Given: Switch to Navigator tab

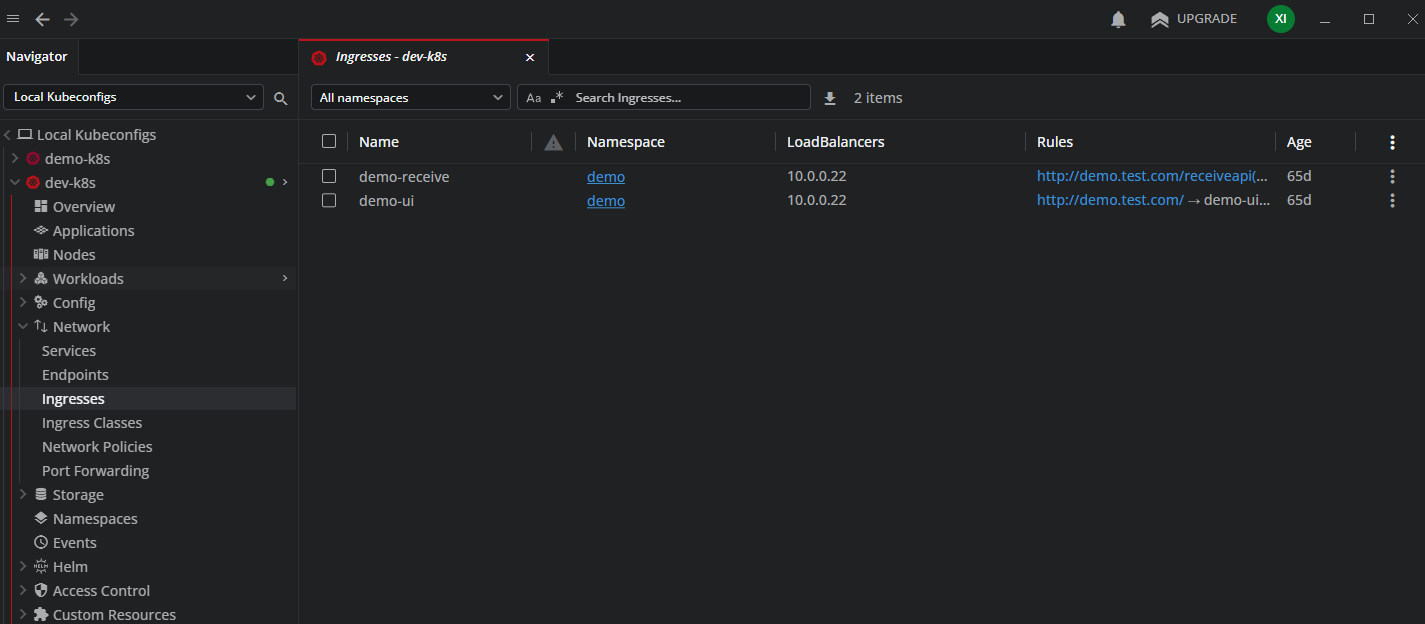Looking at the screenshot, I should (37, 57).
